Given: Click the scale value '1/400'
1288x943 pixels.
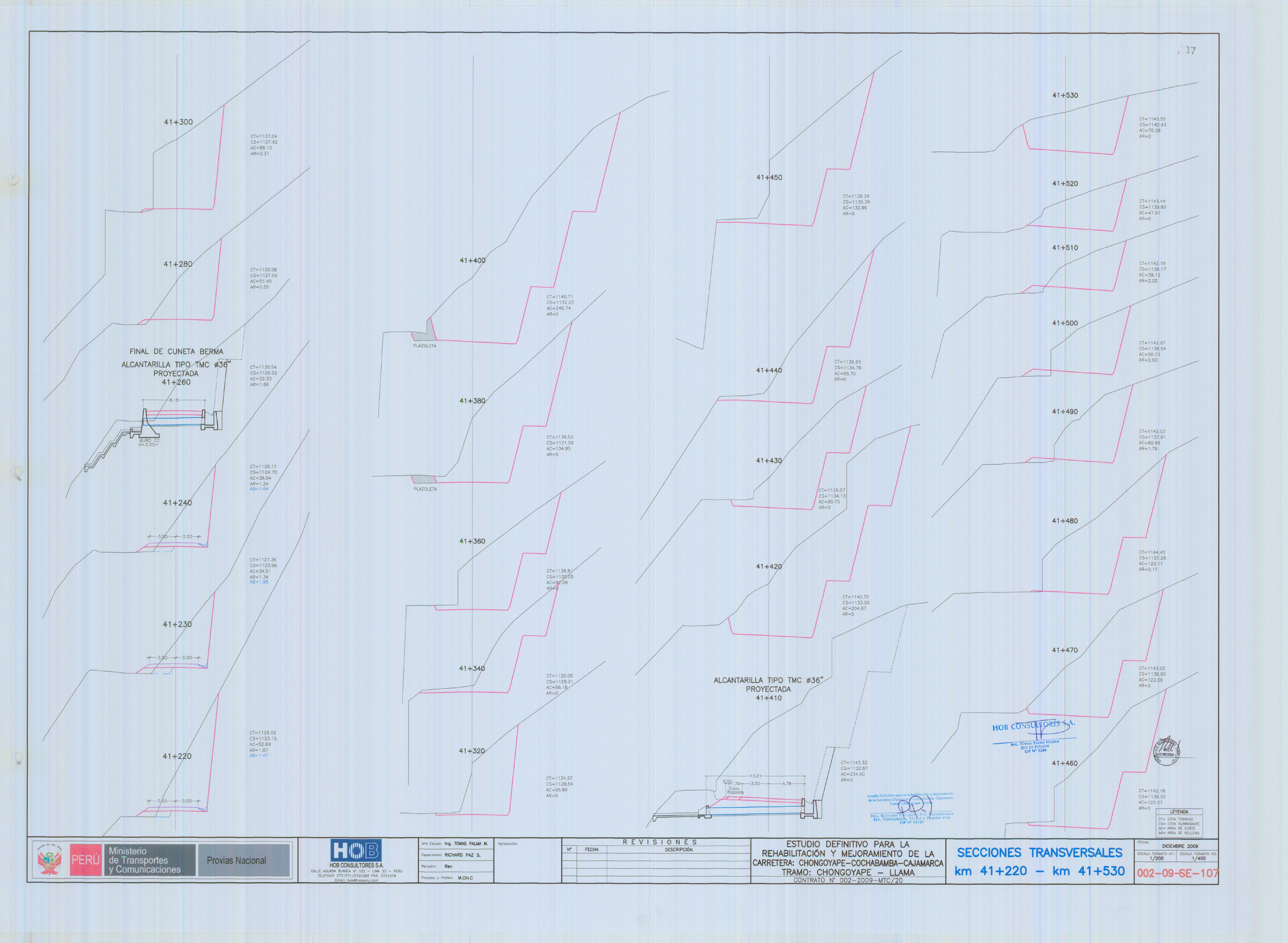Looking at the screenshot, I should pyautogui.click(x=1199, y=859).
